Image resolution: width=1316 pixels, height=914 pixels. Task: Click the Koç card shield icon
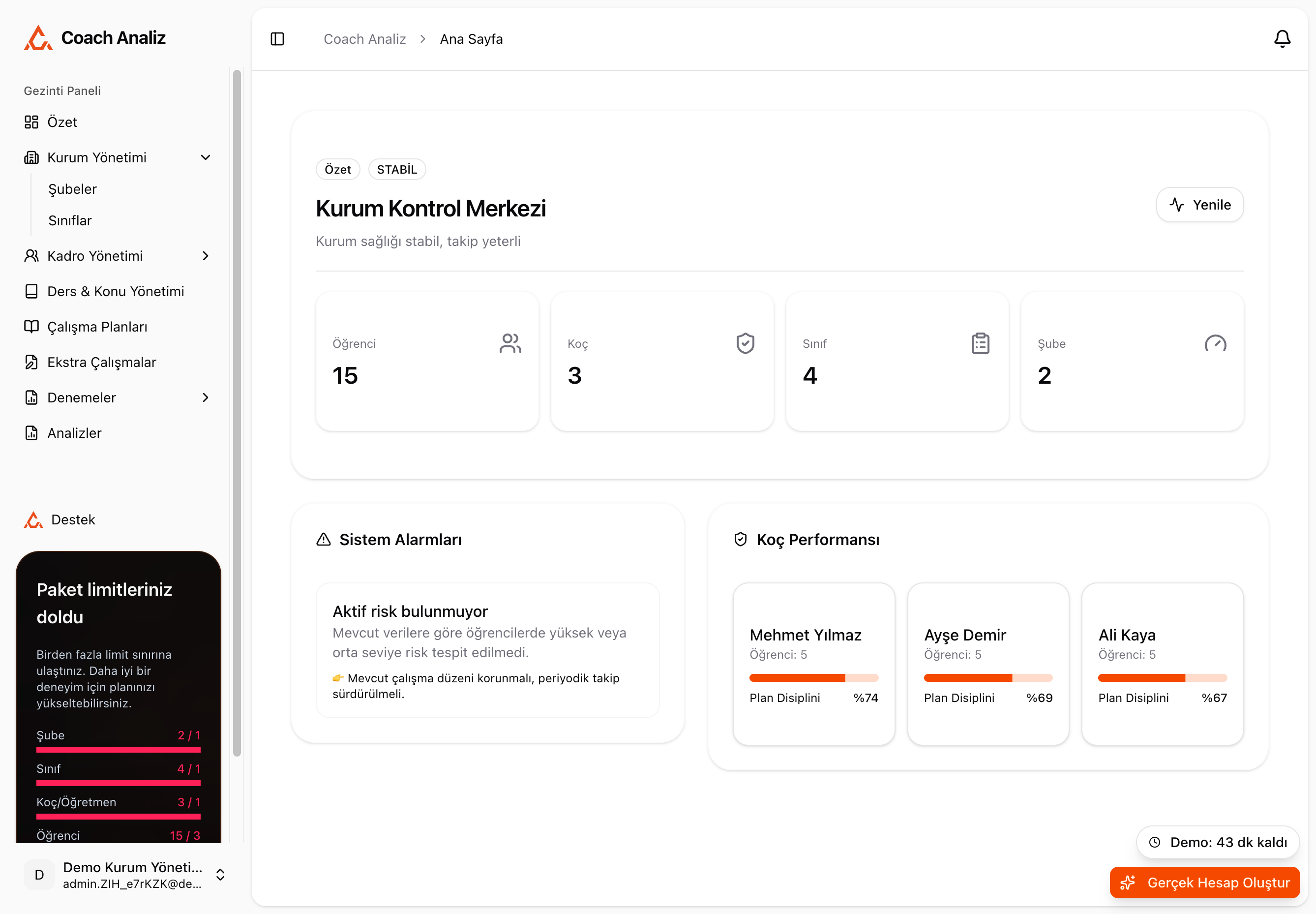pyautogui.click(x=745, y=343)
